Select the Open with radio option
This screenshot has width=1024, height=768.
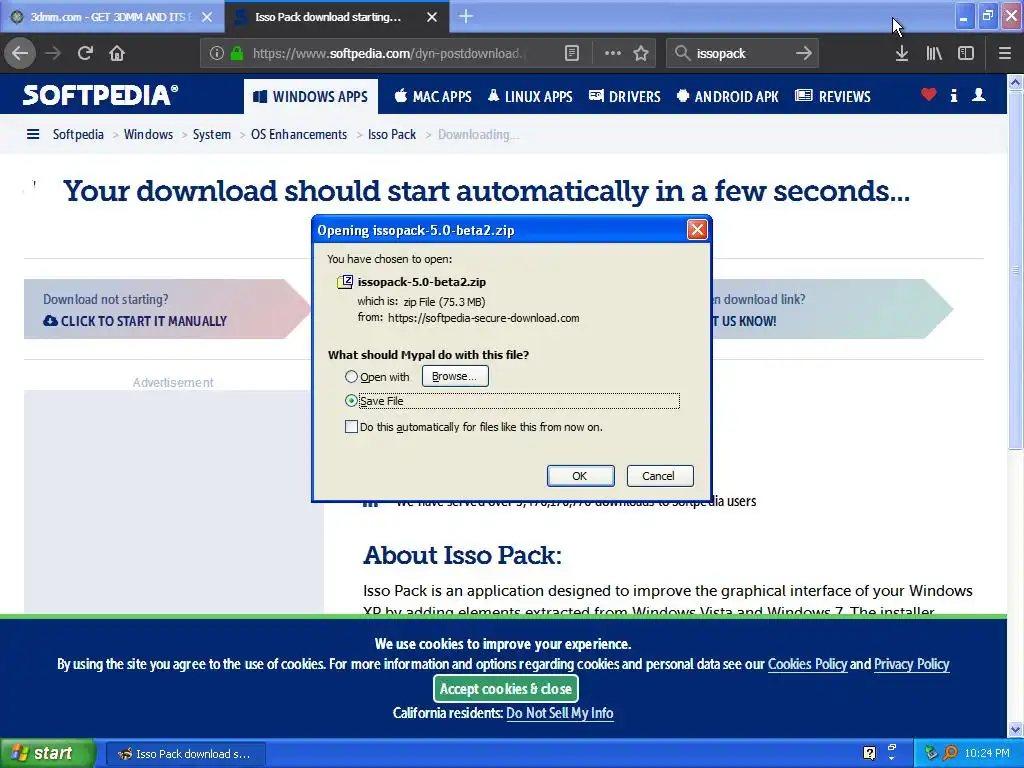pos(351,377)
